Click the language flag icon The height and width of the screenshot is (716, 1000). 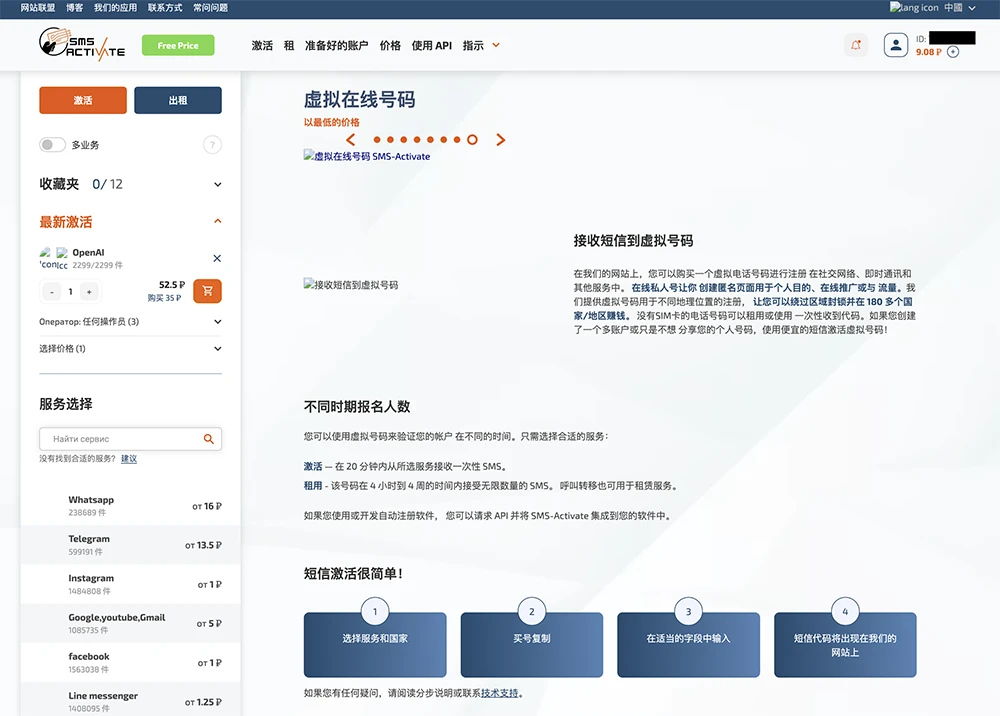pyautogui.click(x=914, y=8)
